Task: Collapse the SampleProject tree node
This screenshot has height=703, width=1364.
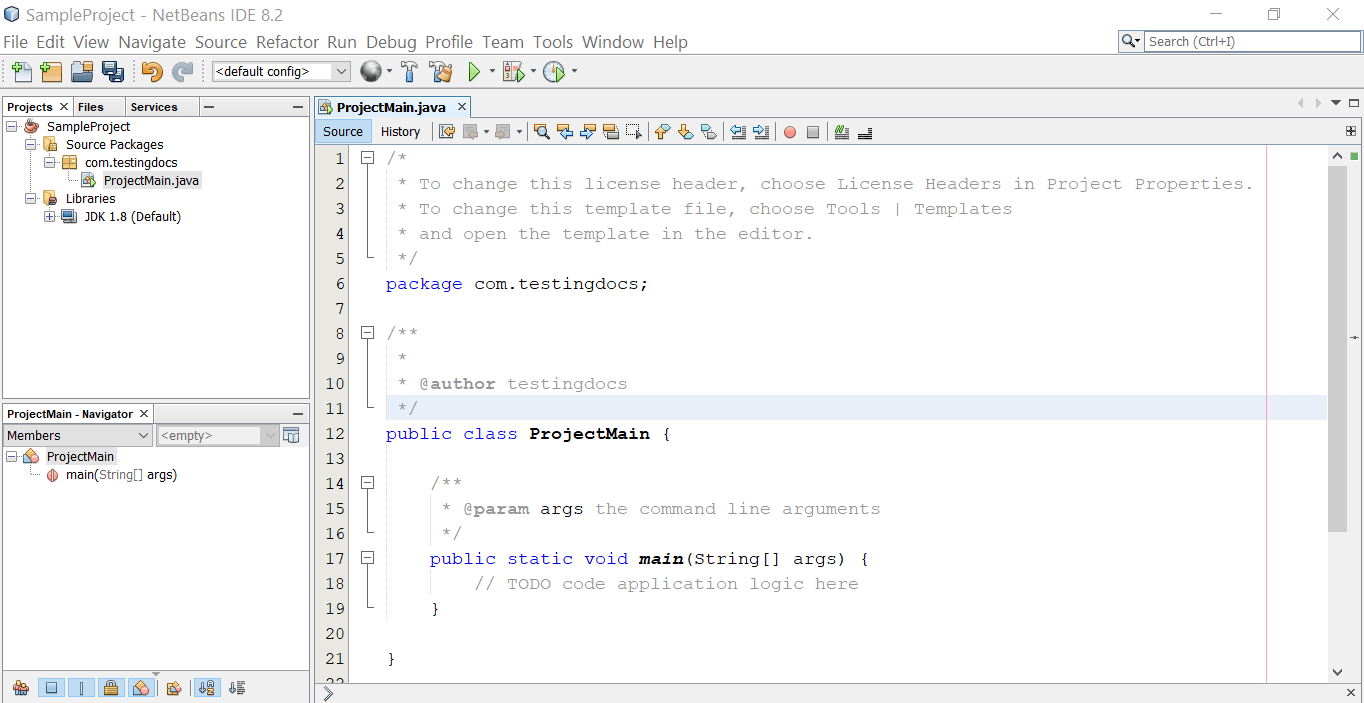Action: pyautogui.click(x=12, y=127)
